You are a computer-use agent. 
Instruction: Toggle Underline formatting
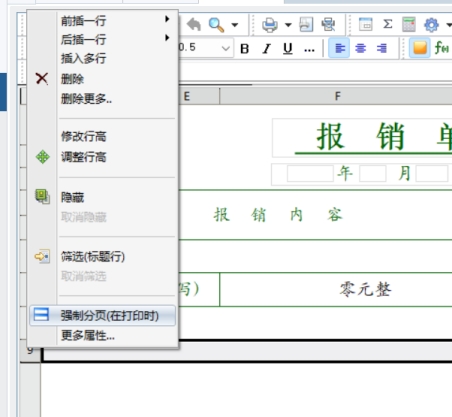click(288, 49)
